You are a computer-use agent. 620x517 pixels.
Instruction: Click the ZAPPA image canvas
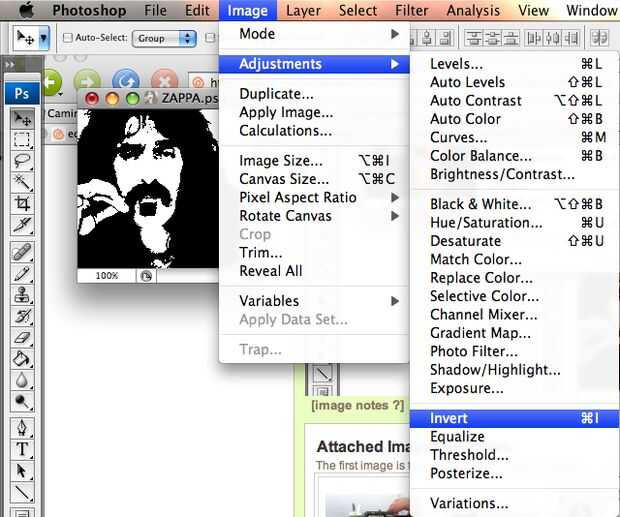click(148, 189)
